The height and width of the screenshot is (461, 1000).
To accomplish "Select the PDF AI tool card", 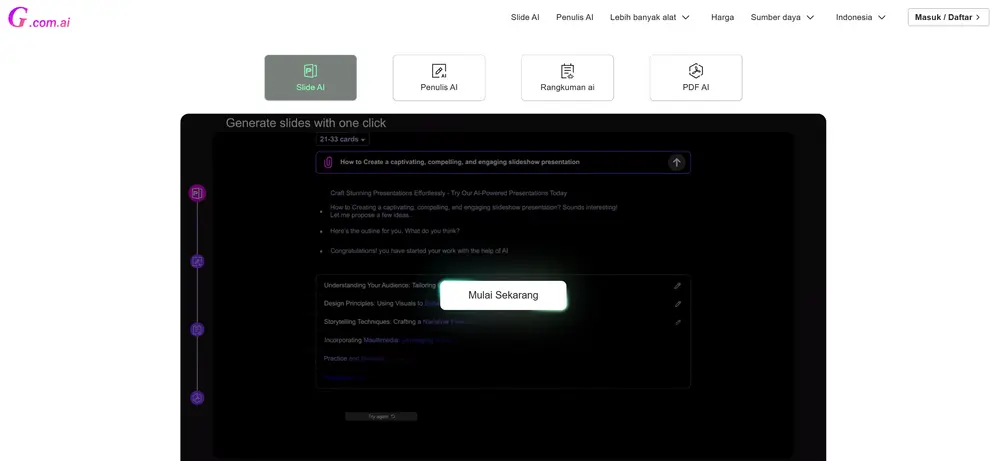I will [x=696, y=78].
